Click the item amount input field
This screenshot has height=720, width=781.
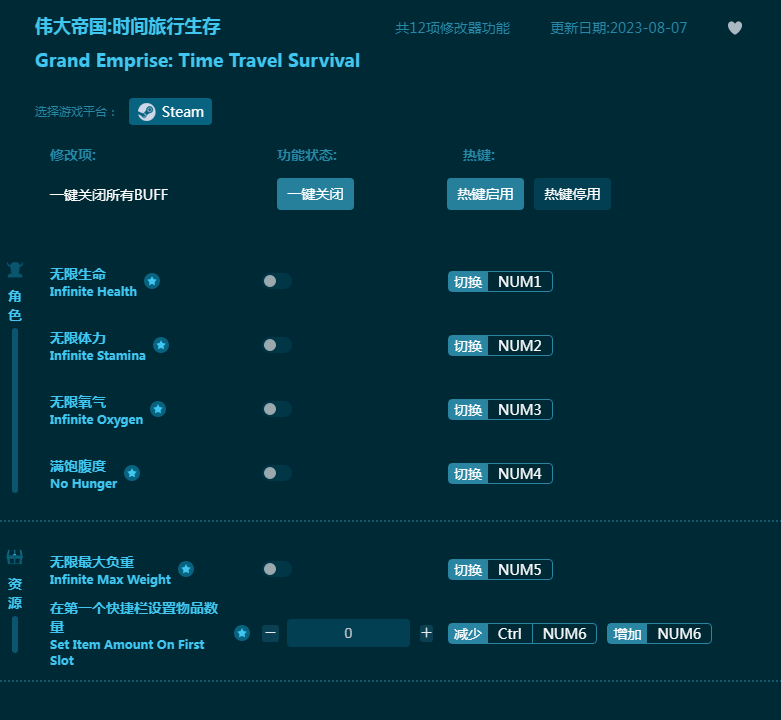[x=348, y=633]
